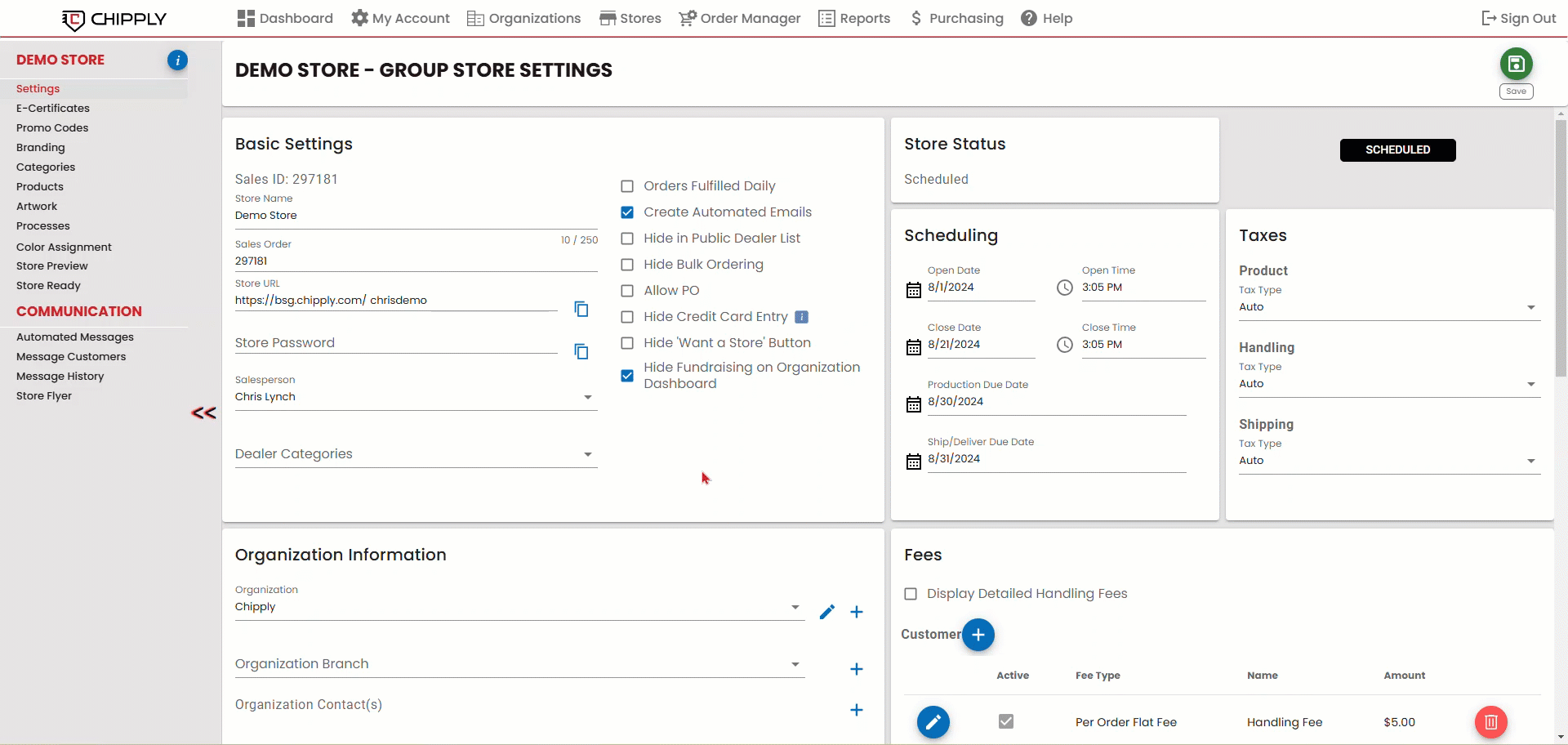Image resolution: width=1568 pixels, height=745 pixels.
Task: Copy the Store URL with copy icon
Action: [x=581, y=309]
